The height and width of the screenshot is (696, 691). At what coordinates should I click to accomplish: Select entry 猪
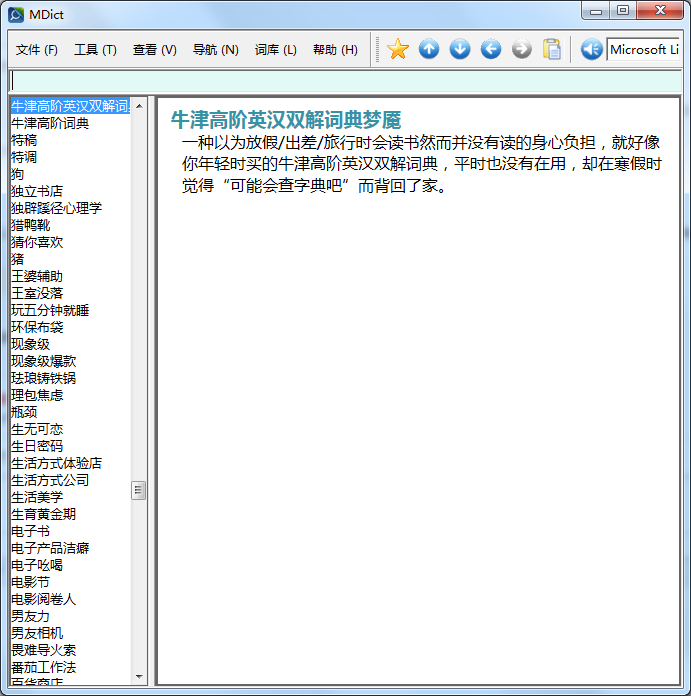[x=17, y=259]
